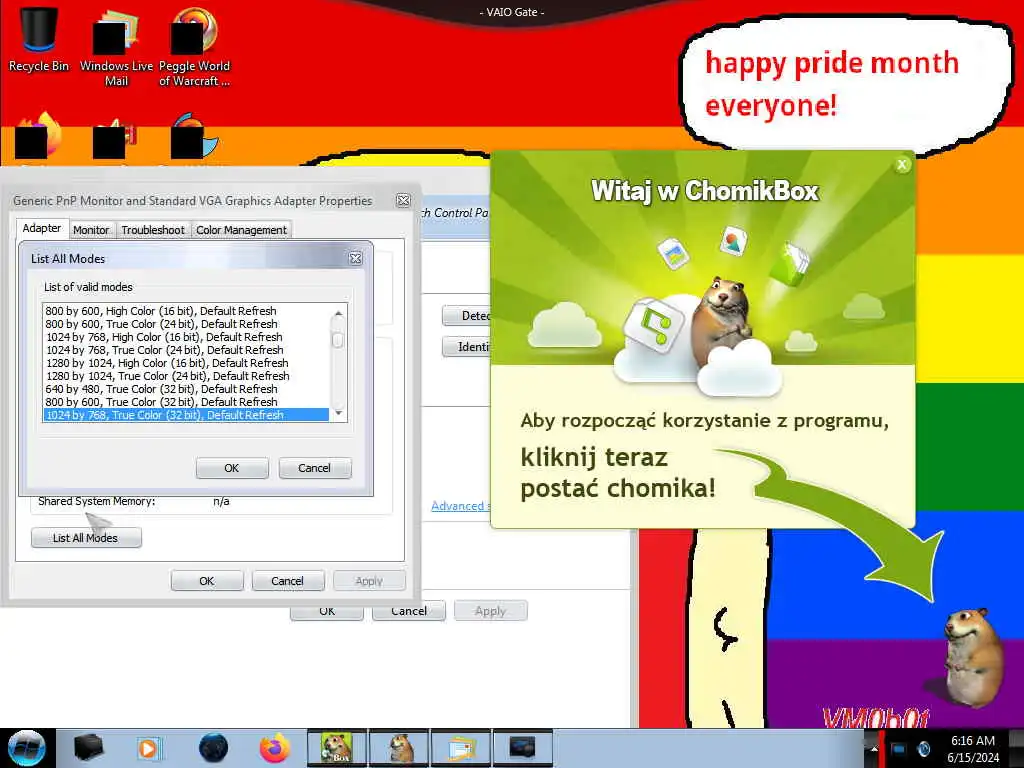Select 1280 by 1024 High Color 16 bit mode
Viewport: 1024px width, 768px height.
tap(185, 363)
